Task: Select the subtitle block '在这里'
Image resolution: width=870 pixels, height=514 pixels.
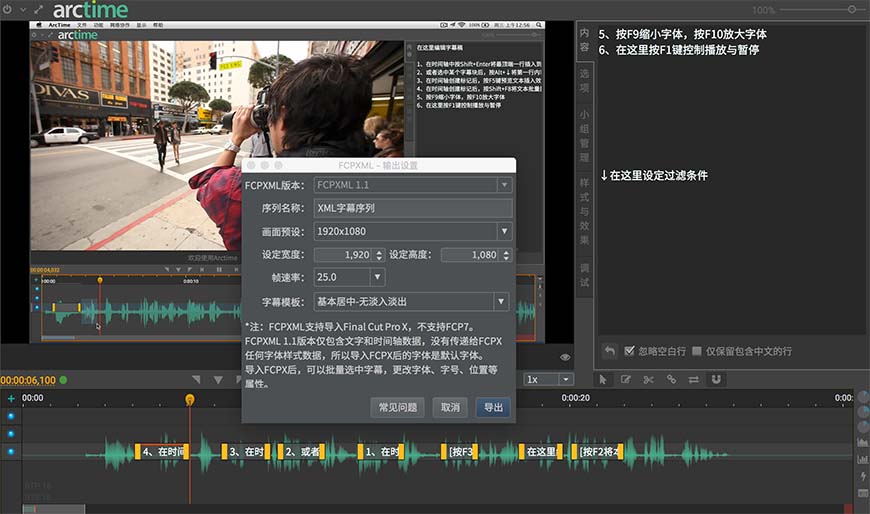Action: (x=541, y=451)
